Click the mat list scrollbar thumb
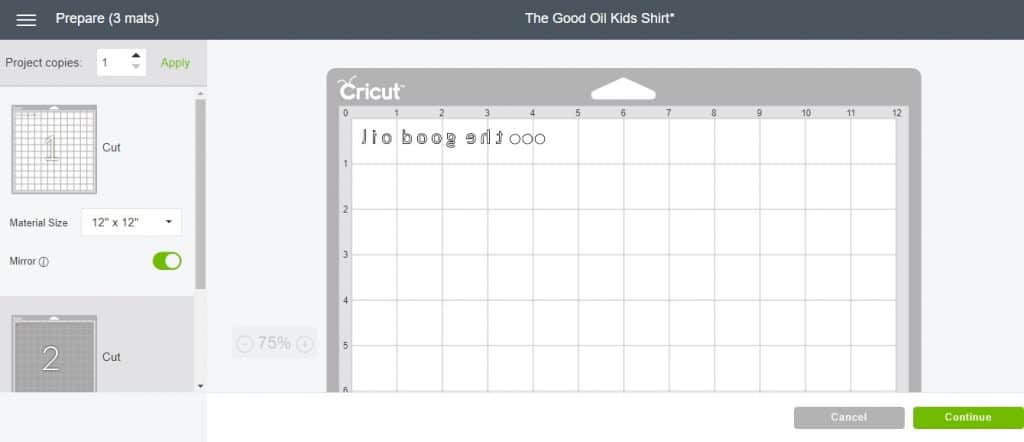Screen dimensions: 1024x442 (x=200, y=194)
